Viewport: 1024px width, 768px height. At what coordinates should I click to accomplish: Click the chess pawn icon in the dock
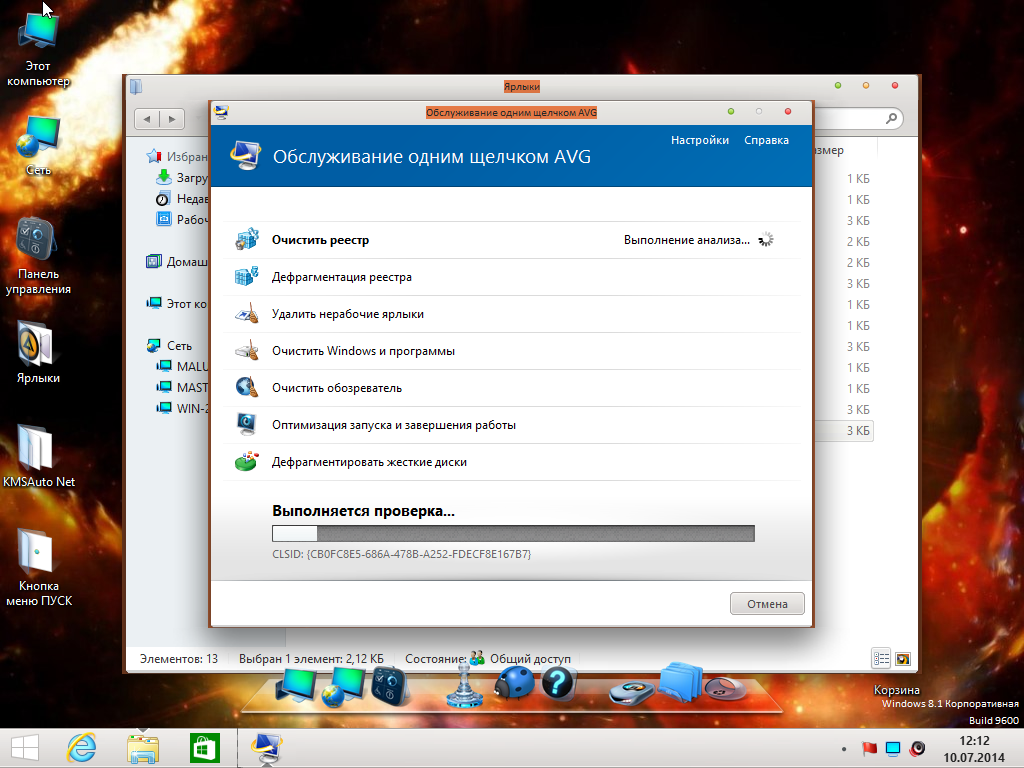pos(464,685)
